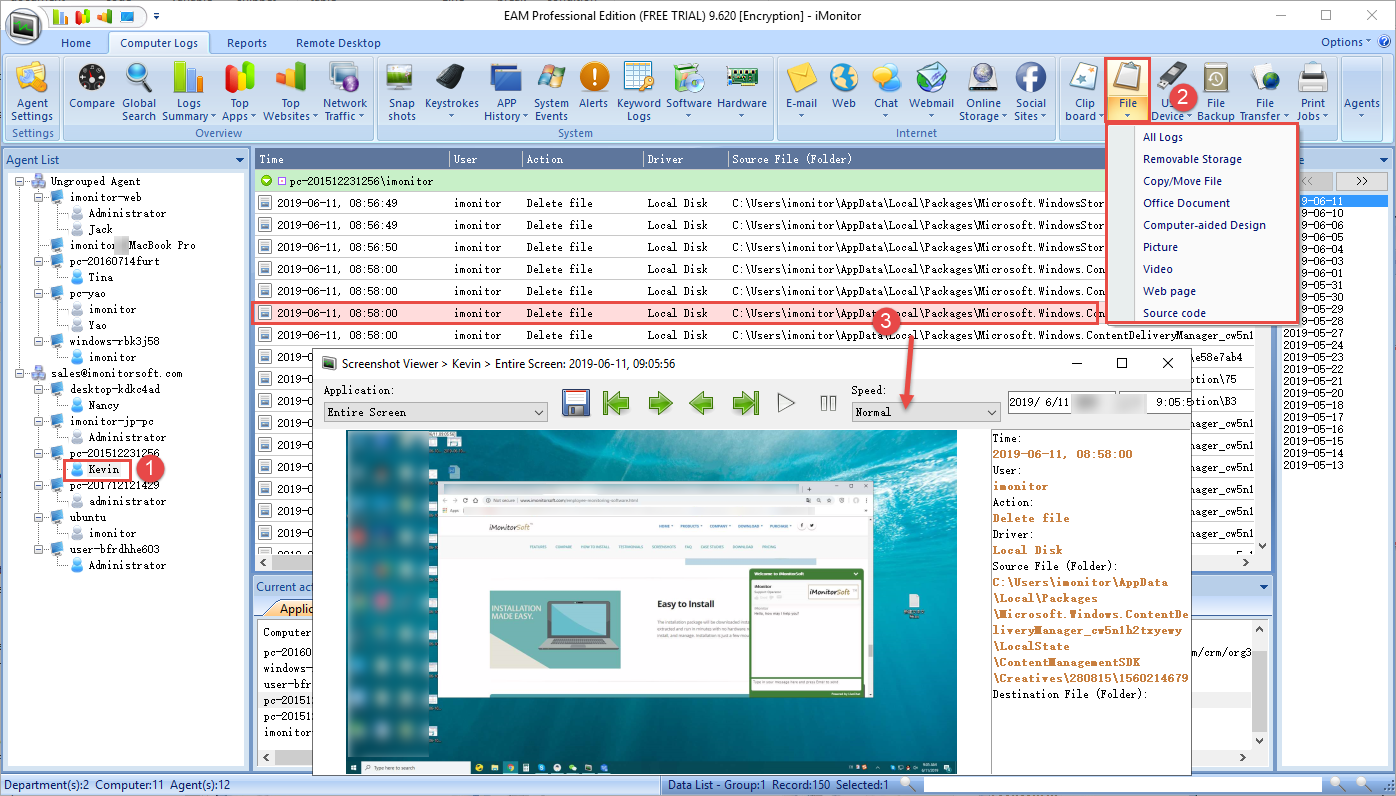The height and width of the screenshot is (796, 1396).
Task: Jump to the first screenshot
Action: (x=617, y=403)
